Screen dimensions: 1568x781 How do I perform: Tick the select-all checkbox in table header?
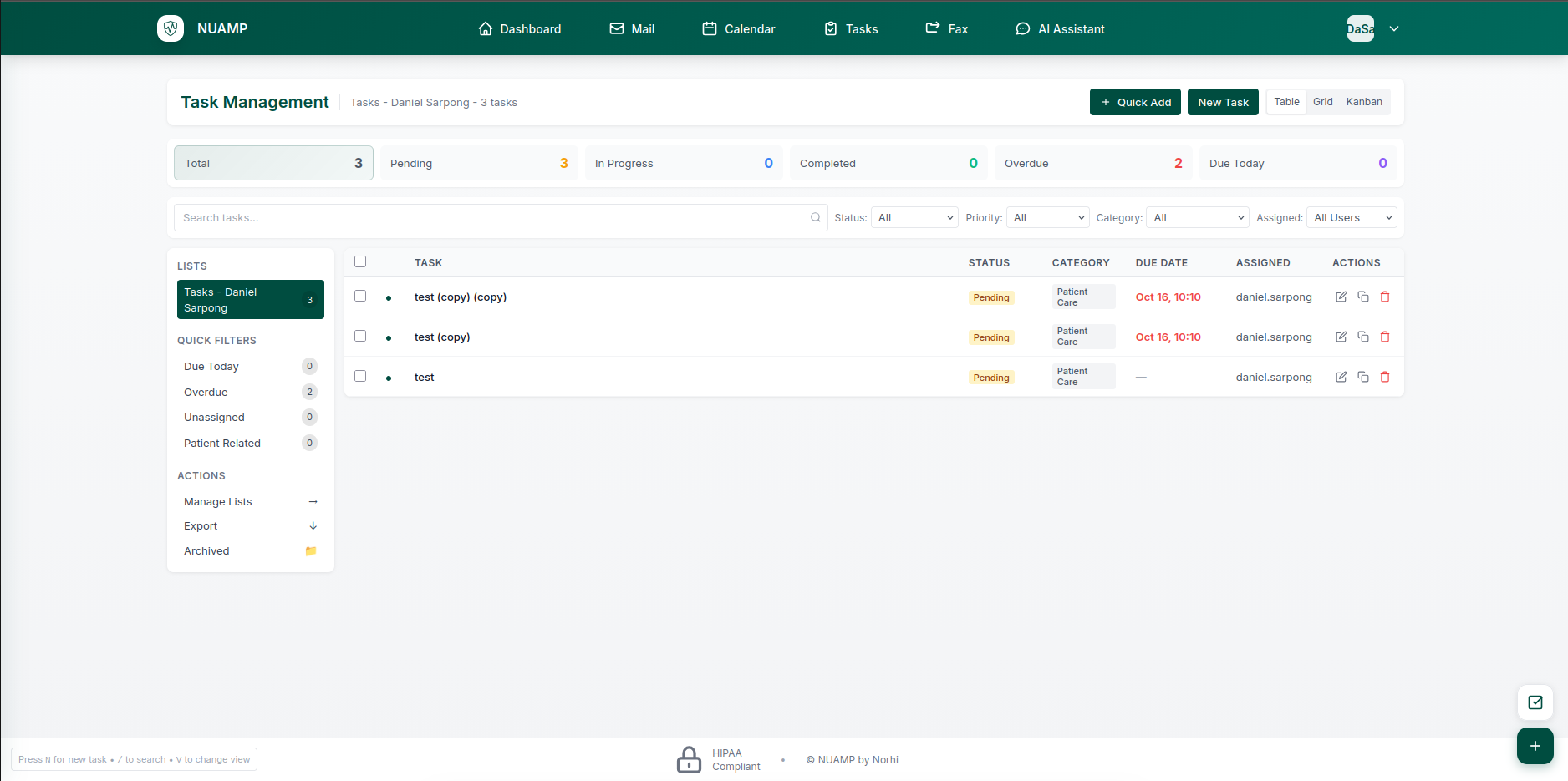point(360,261)
